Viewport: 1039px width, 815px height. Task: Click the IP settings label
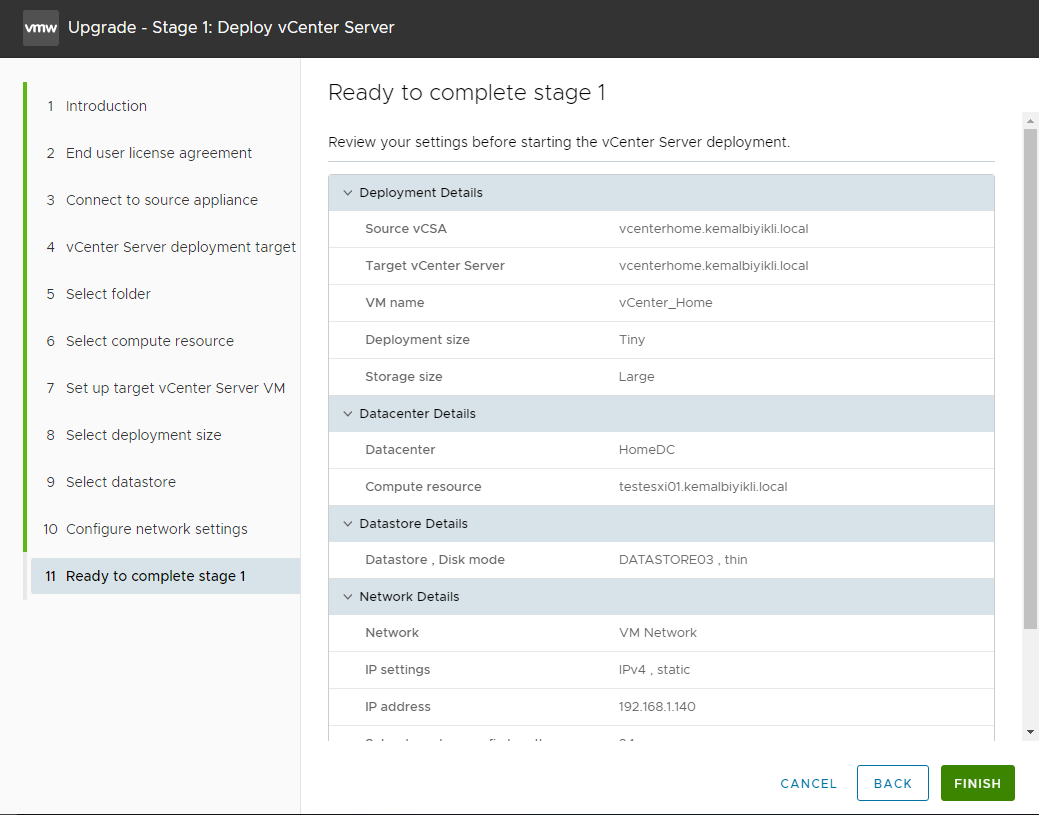click(x=397, y=670)
